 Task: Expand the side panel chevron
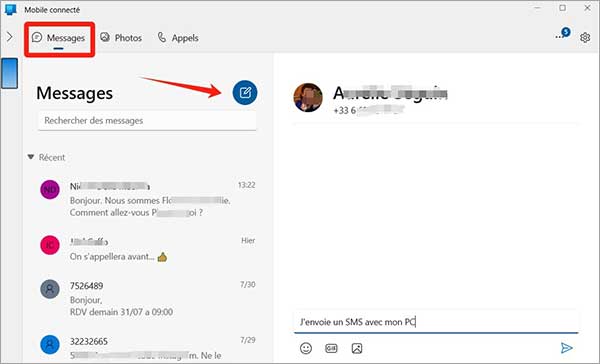[10, 37]
